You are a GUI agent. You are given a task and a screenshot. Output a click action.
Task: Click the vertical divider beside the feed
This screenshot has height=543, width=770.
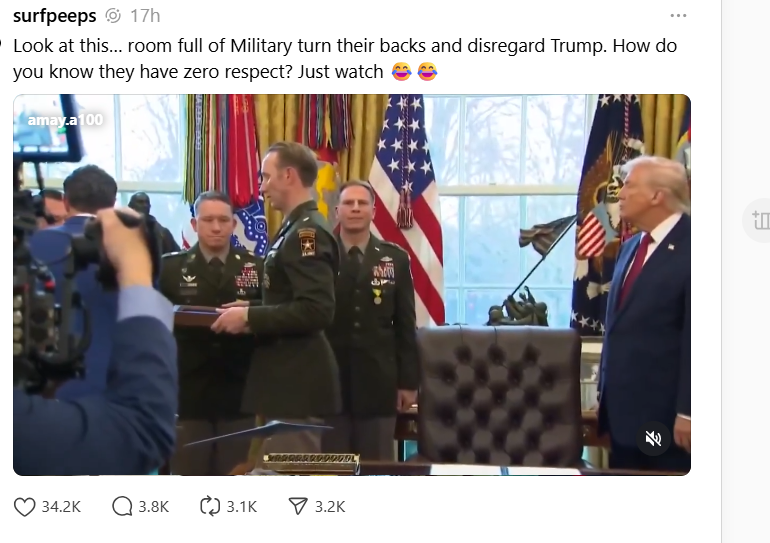(x=721, y=272)
